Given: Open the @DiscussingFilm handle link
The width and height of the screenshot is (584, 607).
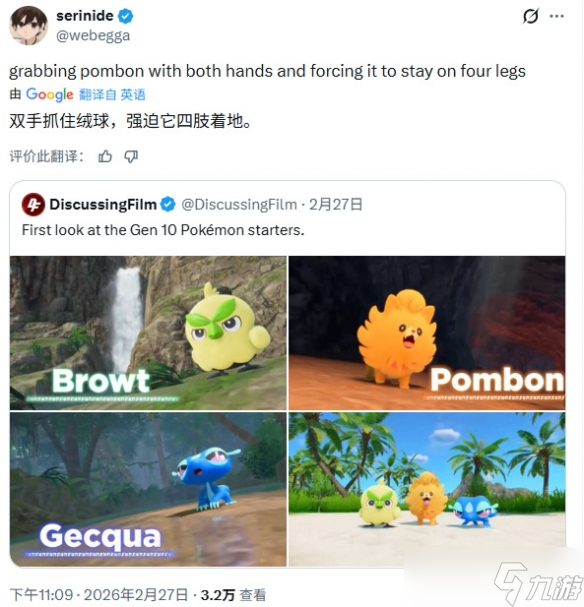Looking at the screenshot, I should click(239, 204).
